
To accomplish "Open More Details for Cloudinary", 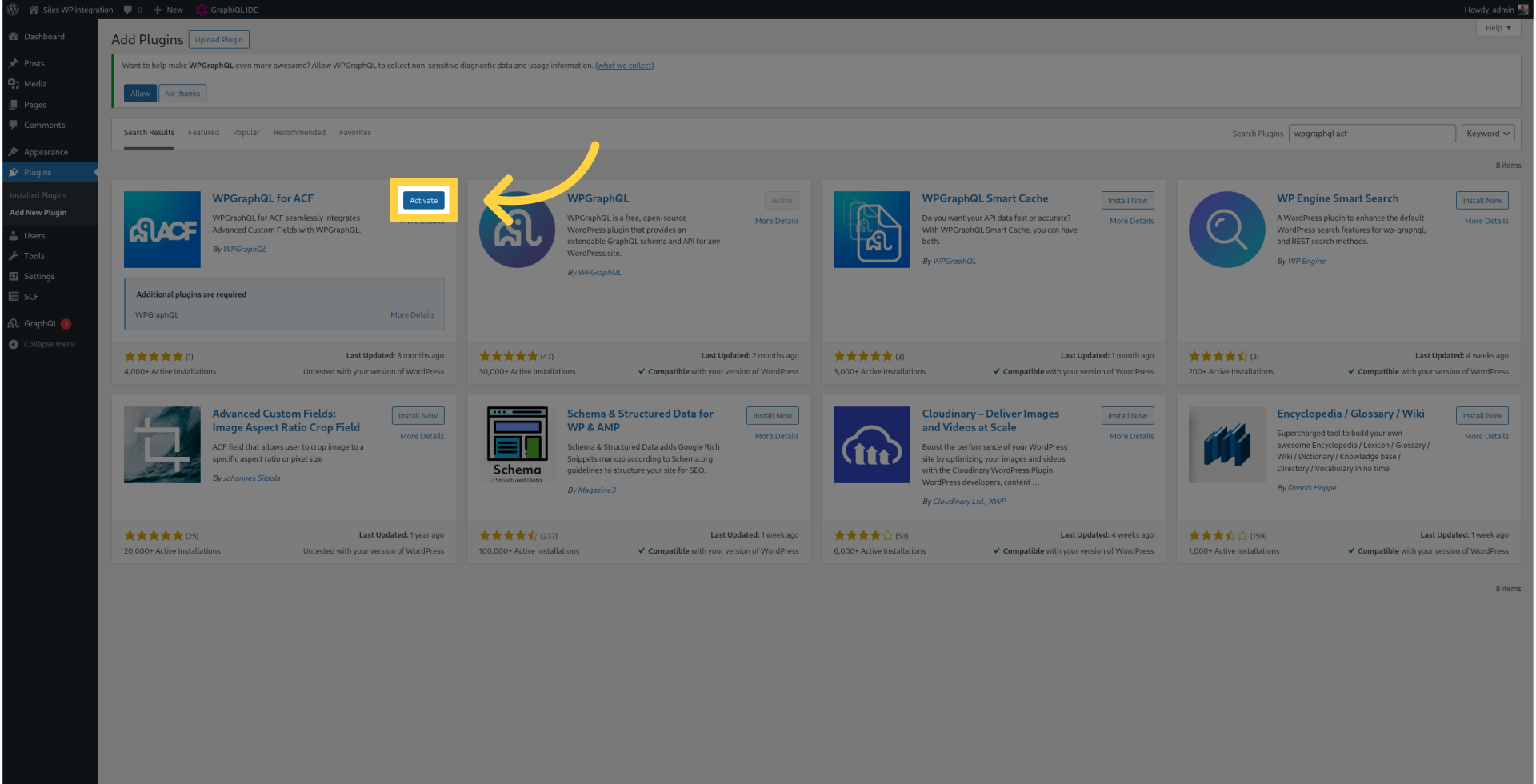I will click(x=1132, y=437).
